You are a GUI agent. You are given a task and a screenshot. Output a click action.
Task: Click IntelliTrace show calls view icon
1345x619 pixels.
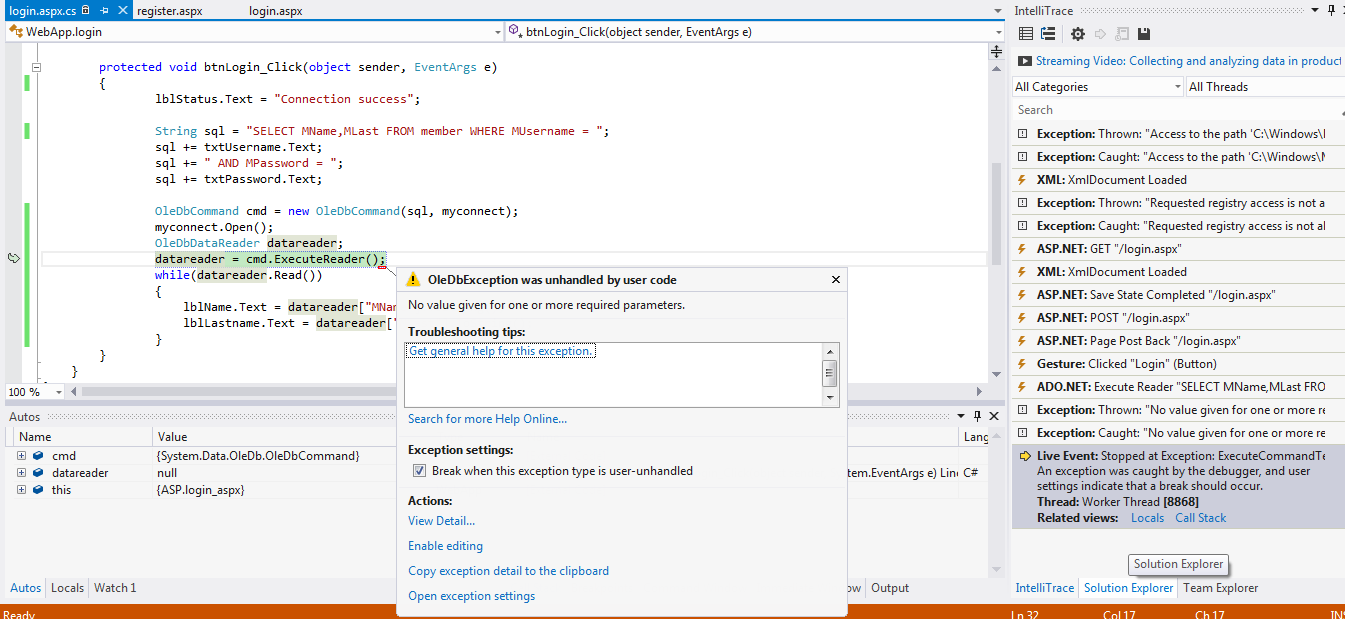(x=1048, y=33)
